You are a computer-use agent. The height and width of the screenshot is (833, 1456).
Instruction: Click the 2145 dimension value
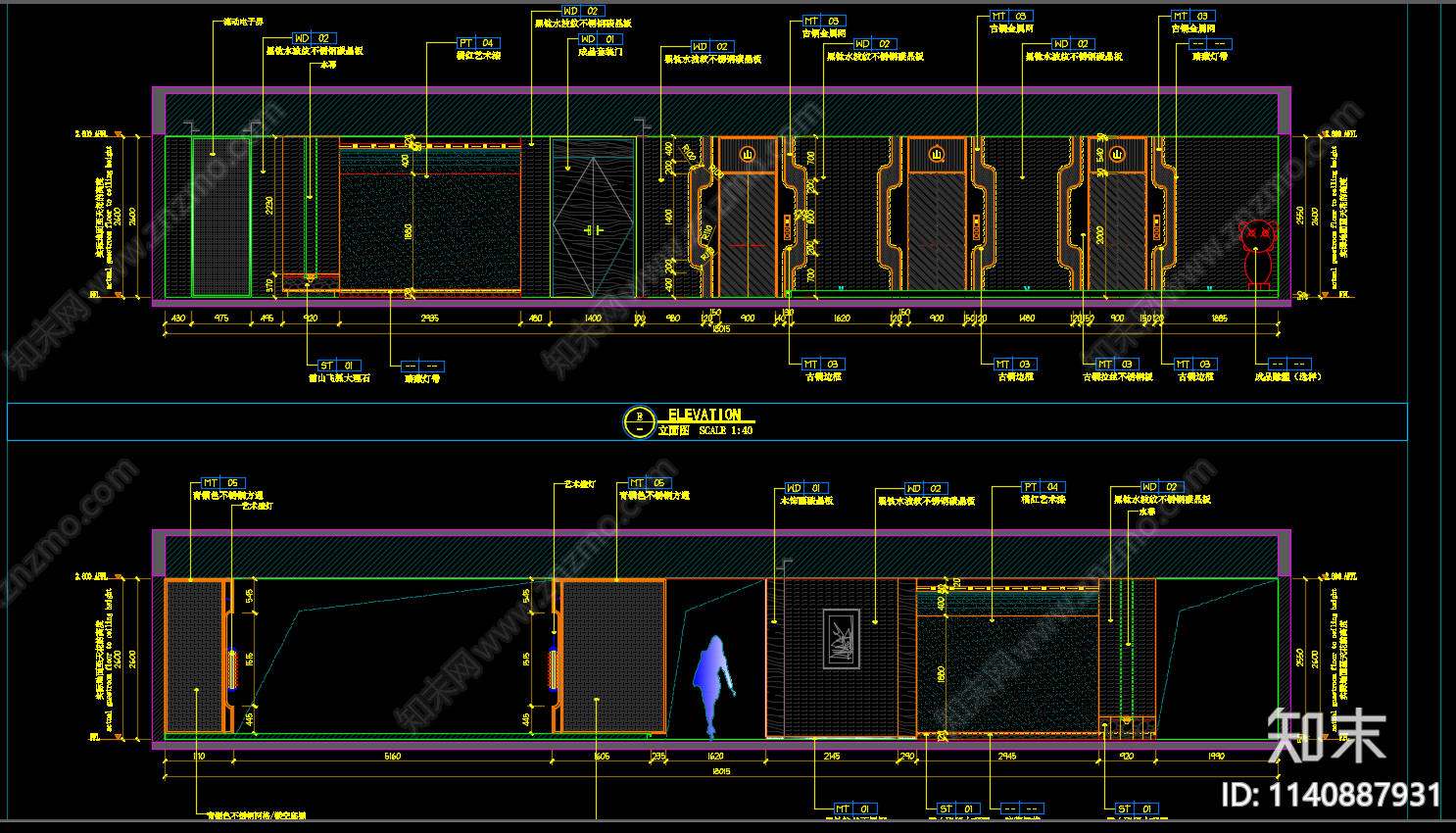coord(832,756)
